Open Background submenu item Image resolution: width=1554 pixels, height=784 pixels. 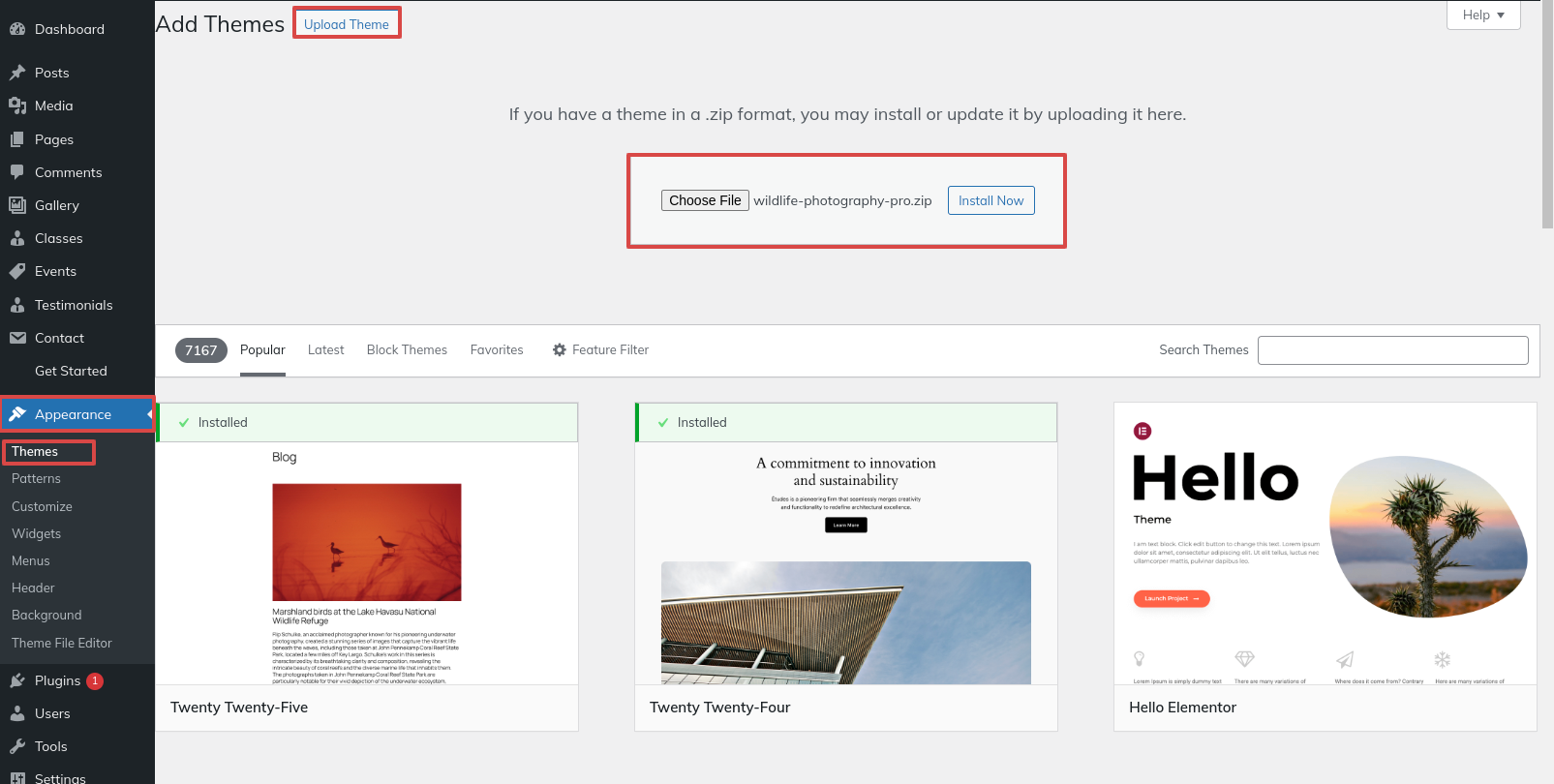46,615
